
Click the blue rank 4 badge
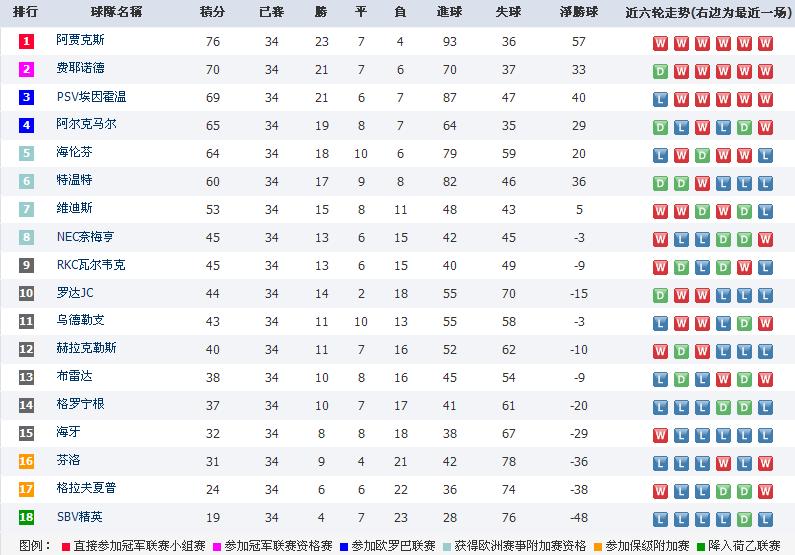pyautogui.click(x=26, y=125)
